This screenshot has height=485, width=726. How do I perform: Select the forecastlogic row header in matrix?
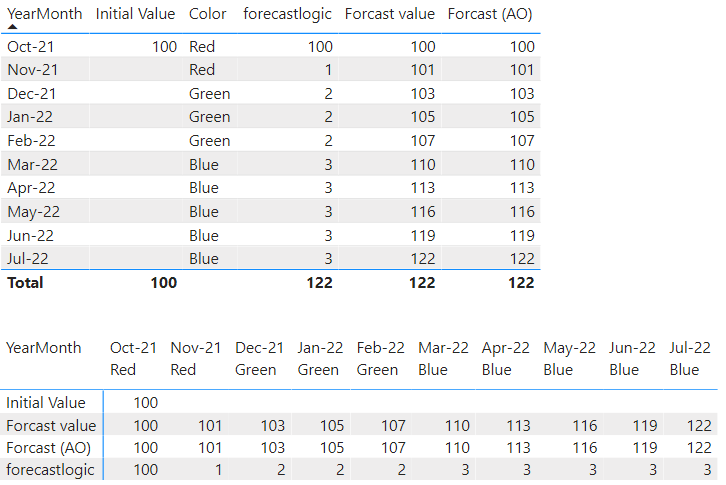(50, 470)
